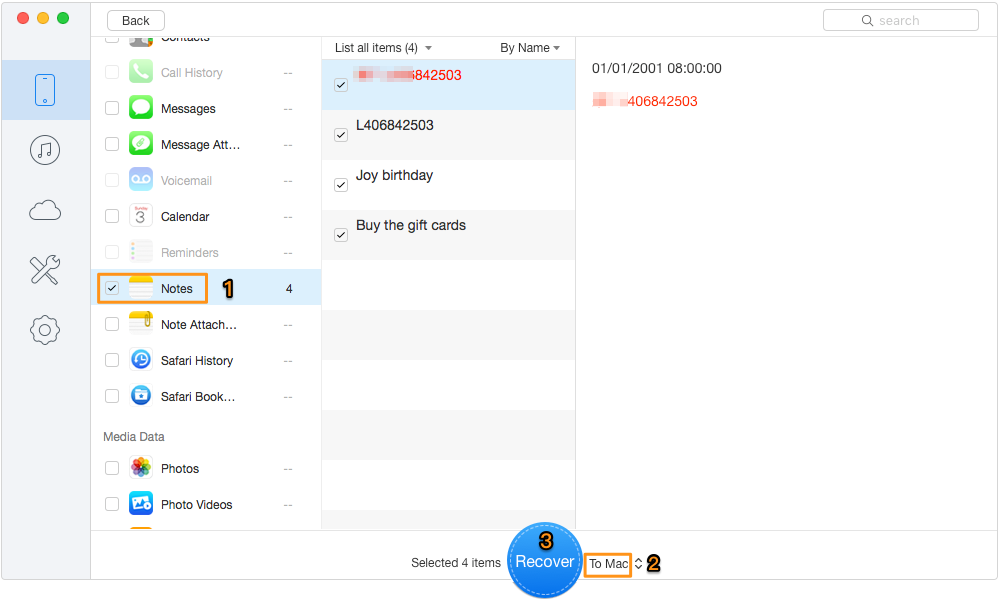Image resolution: width=1000 pixels, height=608 pixels.
Task: Focus the search input field
Action: (901, 20)
